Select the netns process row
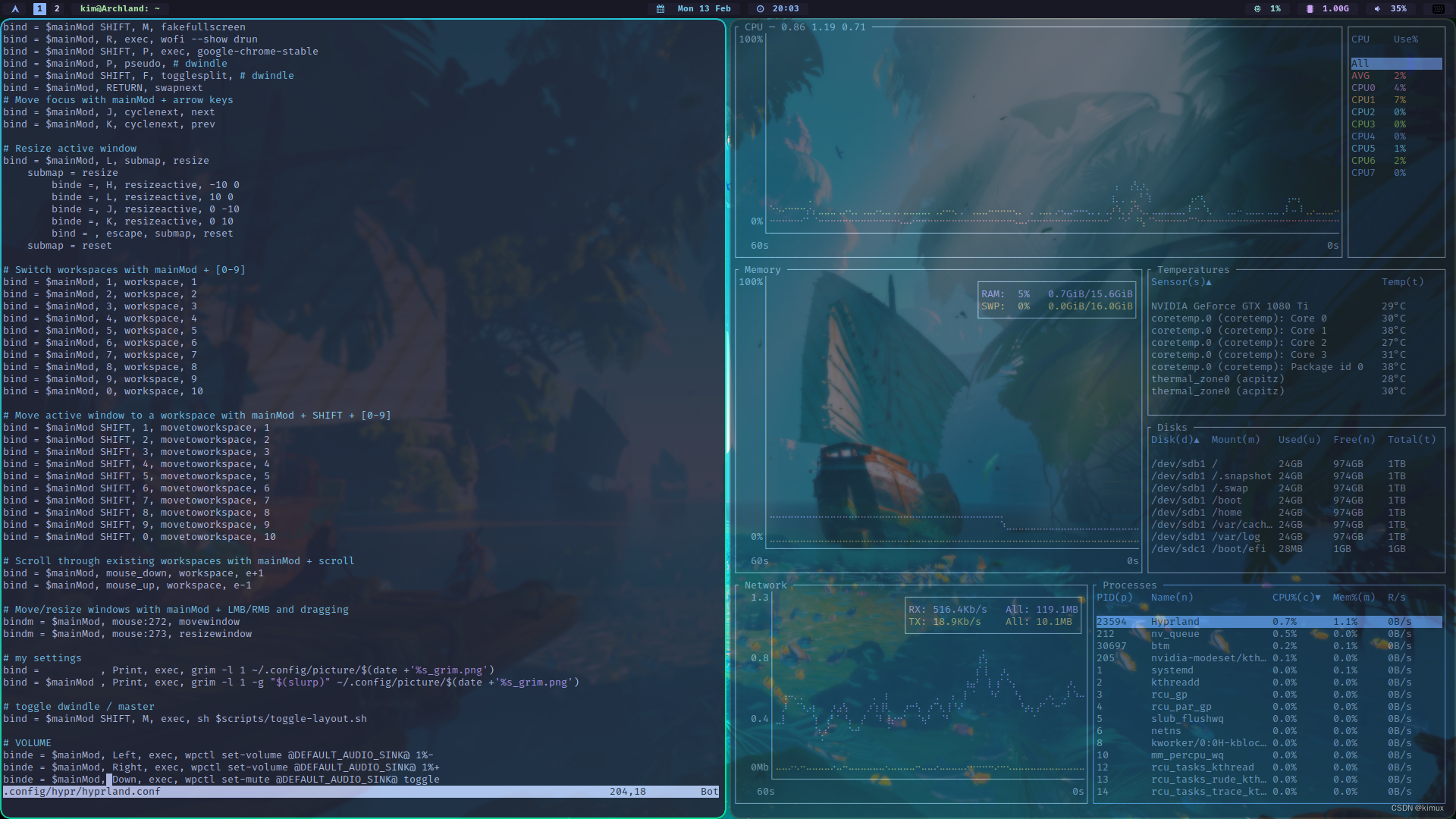 (1269, 731)
